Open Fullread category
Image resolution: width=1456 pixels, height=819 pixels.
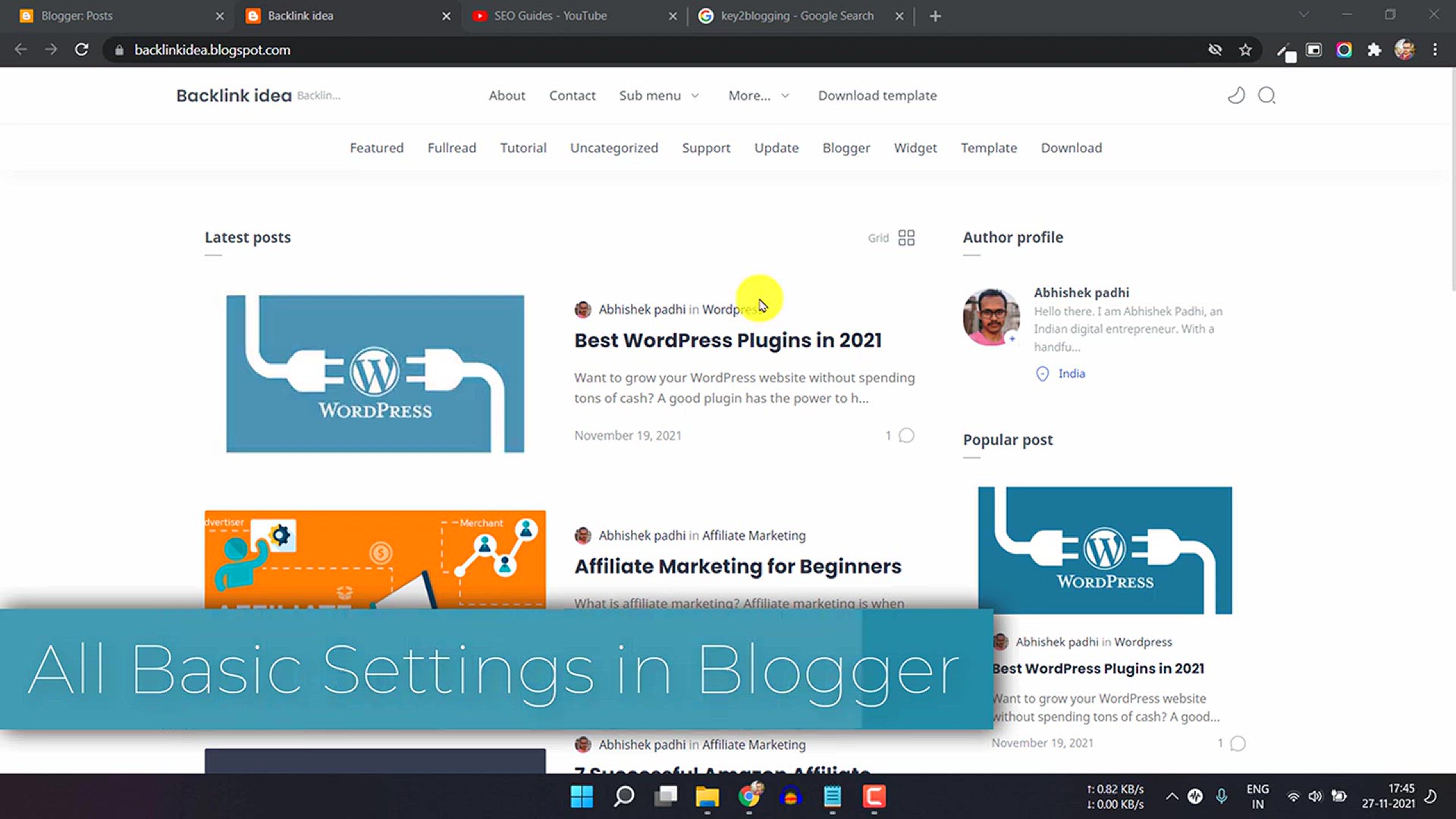click(452, 148)
